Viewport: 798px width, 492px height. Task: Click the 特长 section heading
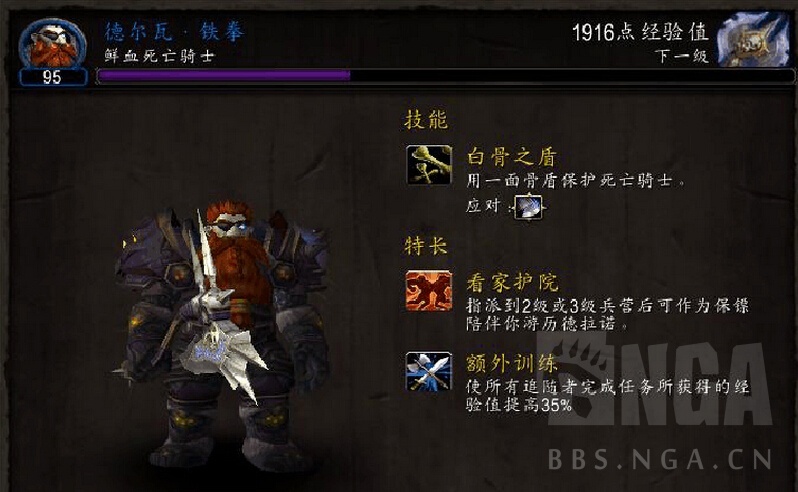[426, 246]
